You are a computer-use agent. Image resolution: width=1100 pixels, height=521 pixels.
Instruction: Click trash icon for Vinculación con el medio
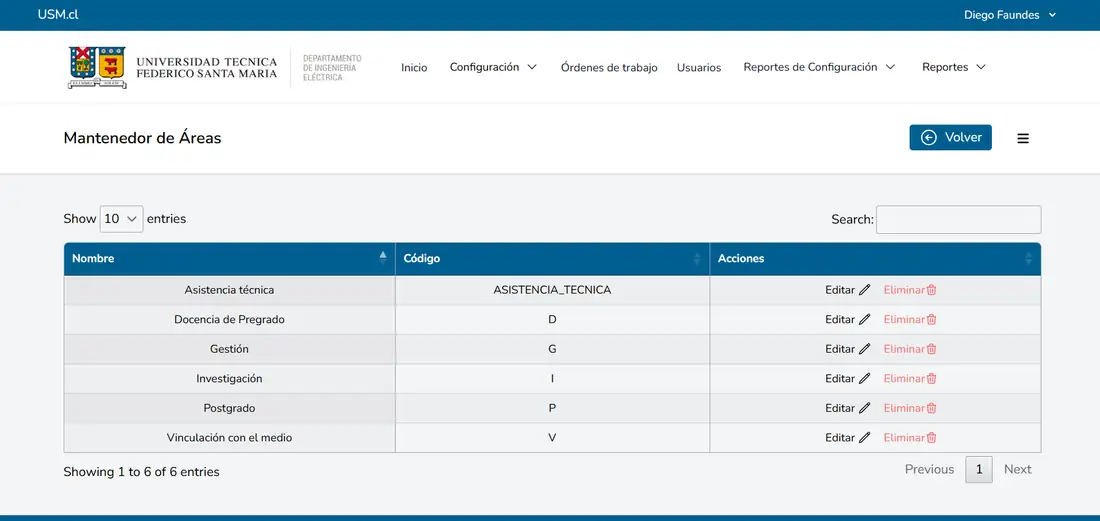point(932,438)
